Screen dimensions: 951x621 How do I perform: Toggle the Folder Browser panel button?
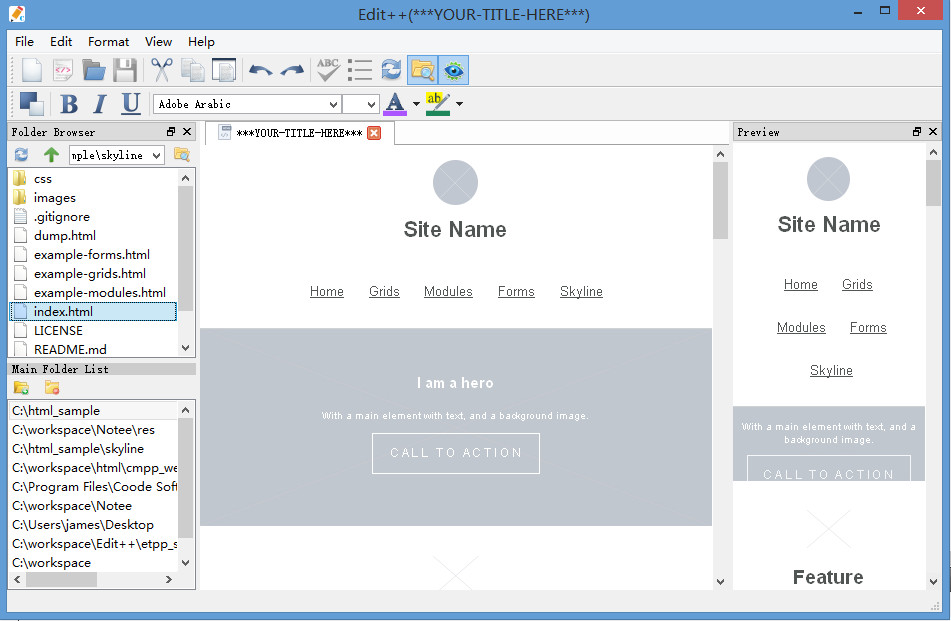[422, 70]
